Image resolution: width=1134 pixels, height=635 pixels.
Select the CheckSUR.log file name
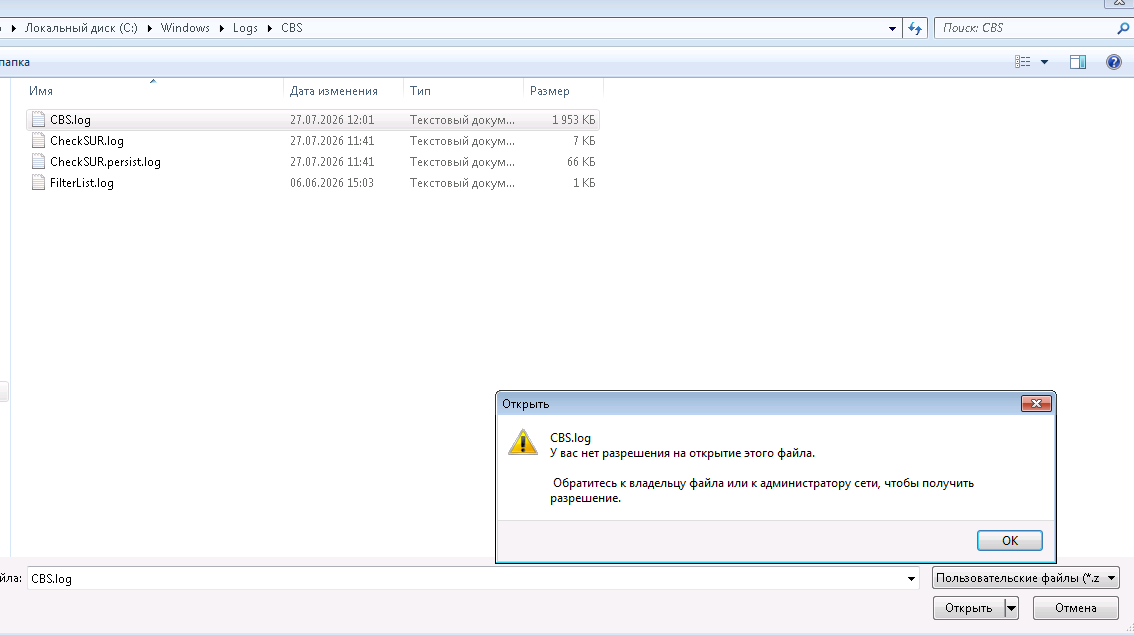[x=87, y=141]
